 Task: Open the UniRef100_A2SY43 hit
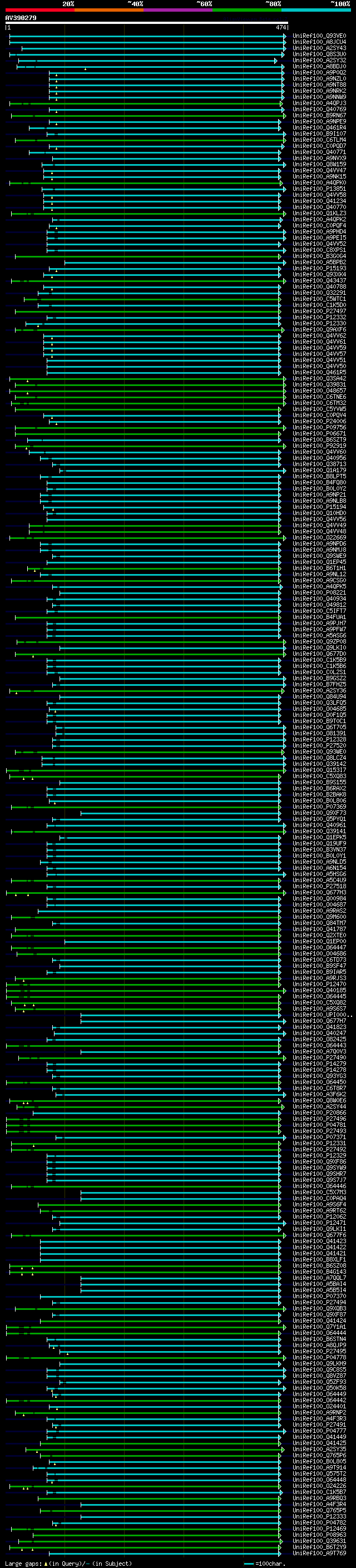[319, 48]
